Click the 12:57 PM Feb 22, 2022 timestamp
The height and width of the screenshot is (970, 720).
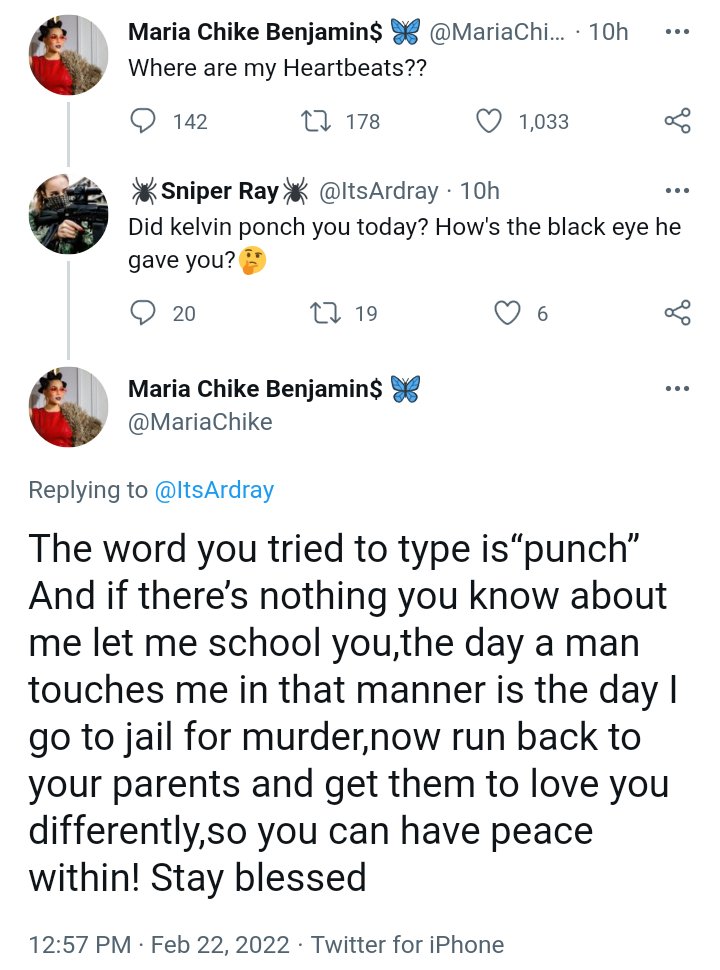pos(160,944)
